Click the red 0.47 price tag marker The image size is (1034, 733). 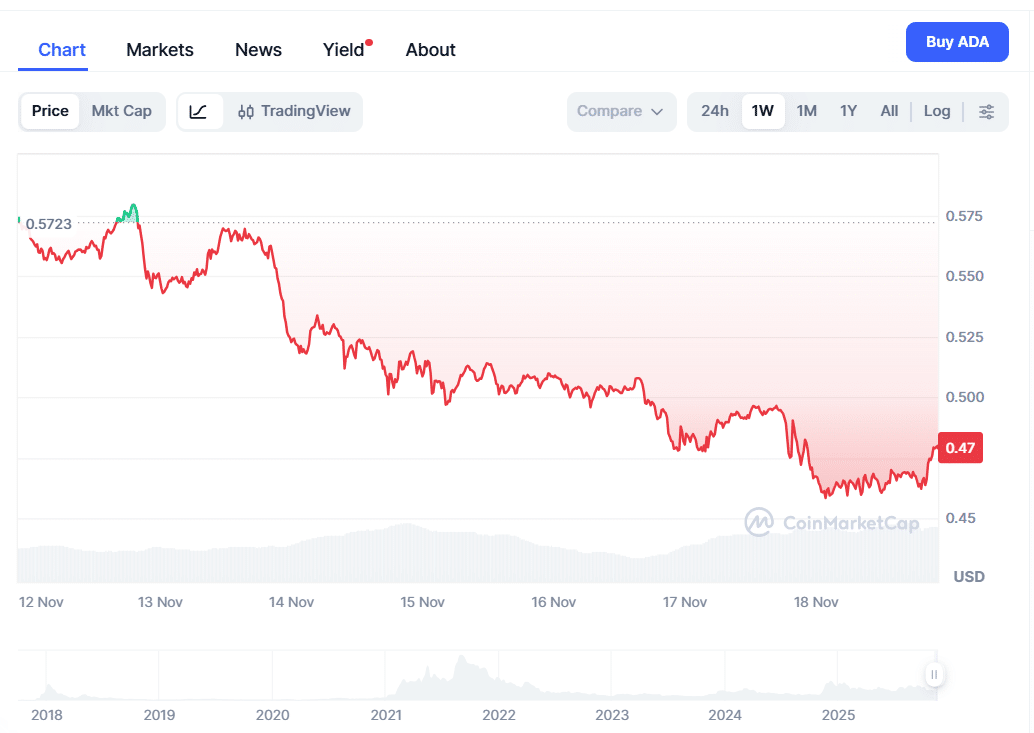959,448
